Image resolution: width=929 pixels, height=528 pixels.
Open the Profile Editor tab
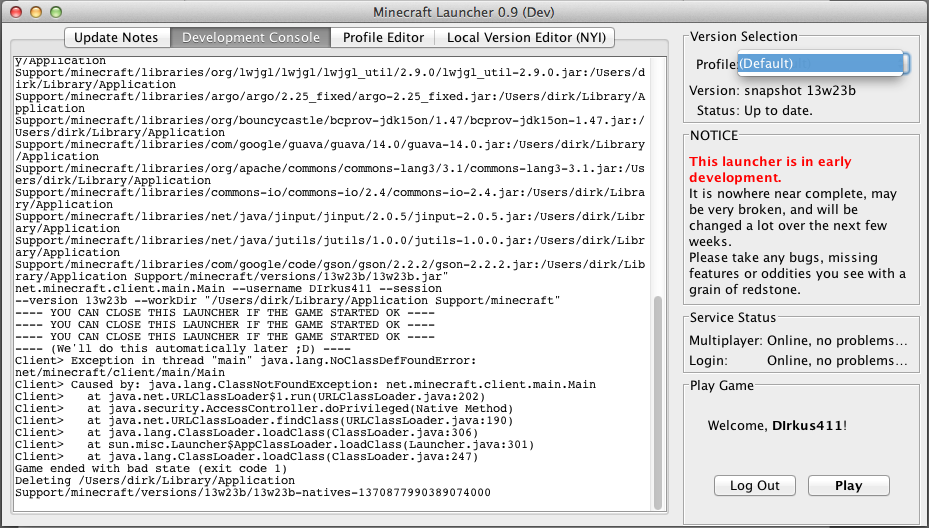coord(383,37)
